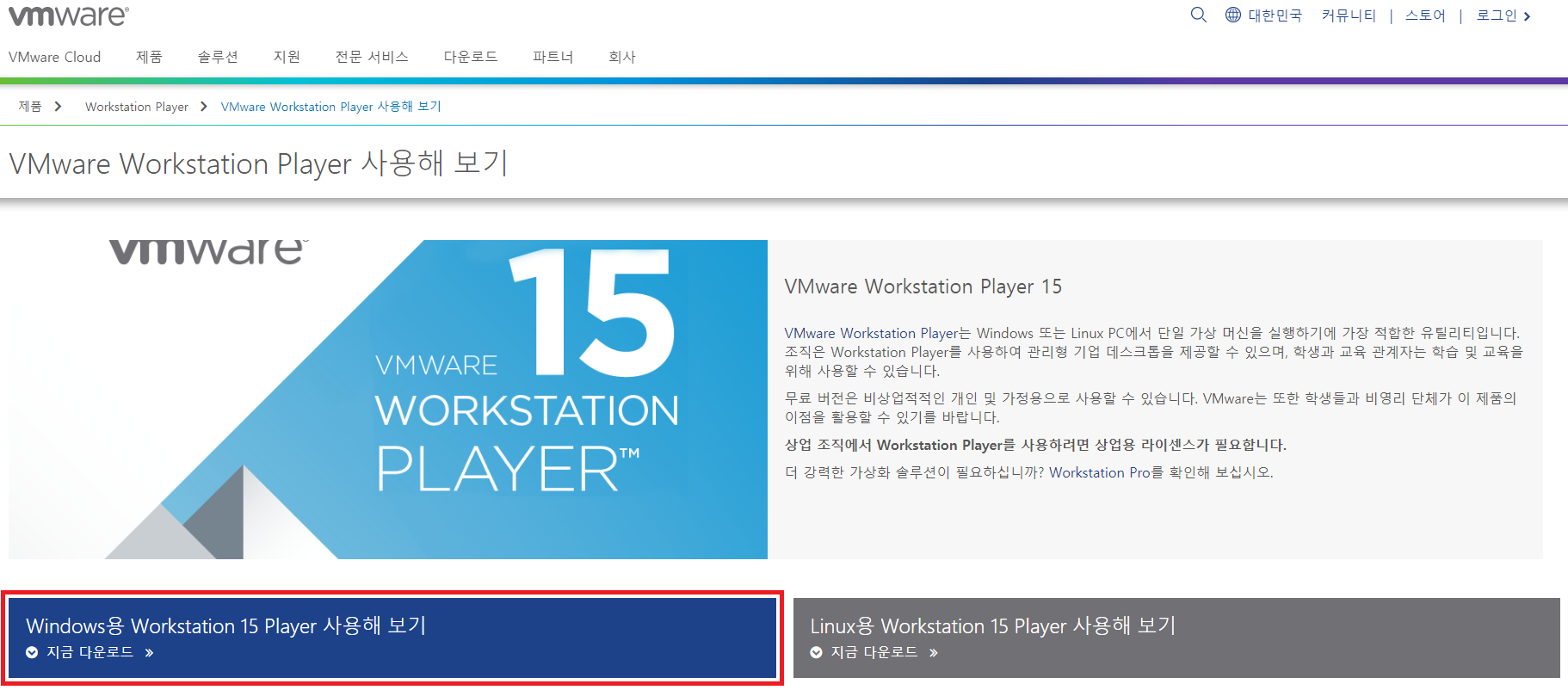Click the Linux download circle-arrow icon
The image size is (1568, 690).
[816, 652]
